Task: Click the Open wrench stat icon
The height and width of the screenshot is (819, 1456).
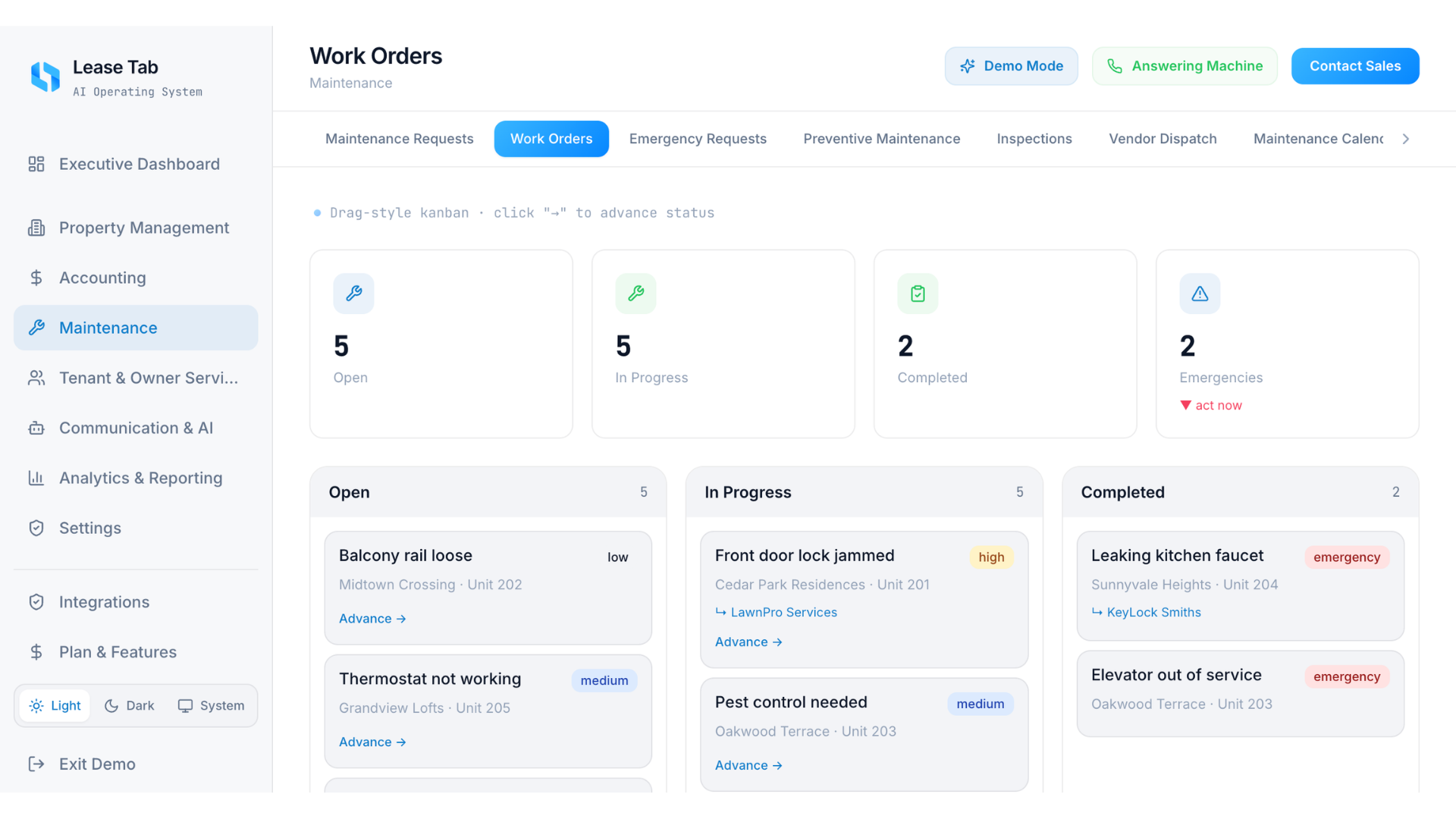Action: pos(353,293)
